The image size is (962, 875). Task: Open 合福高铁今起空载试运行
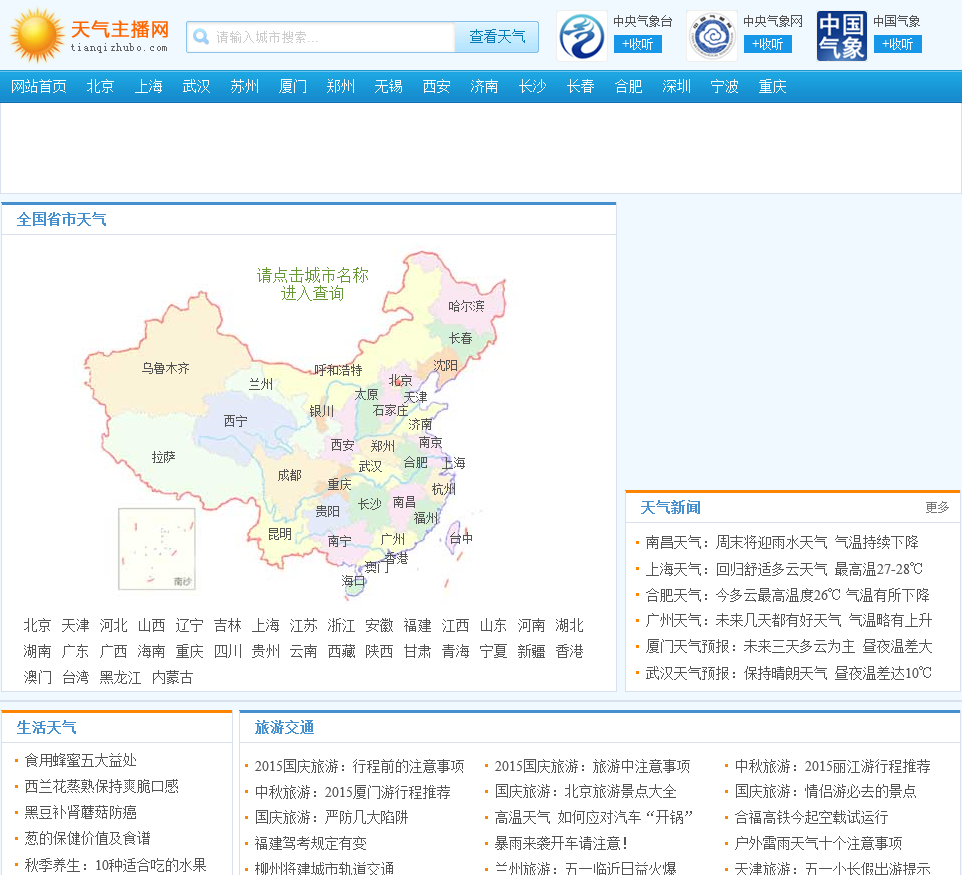(812, 817)
